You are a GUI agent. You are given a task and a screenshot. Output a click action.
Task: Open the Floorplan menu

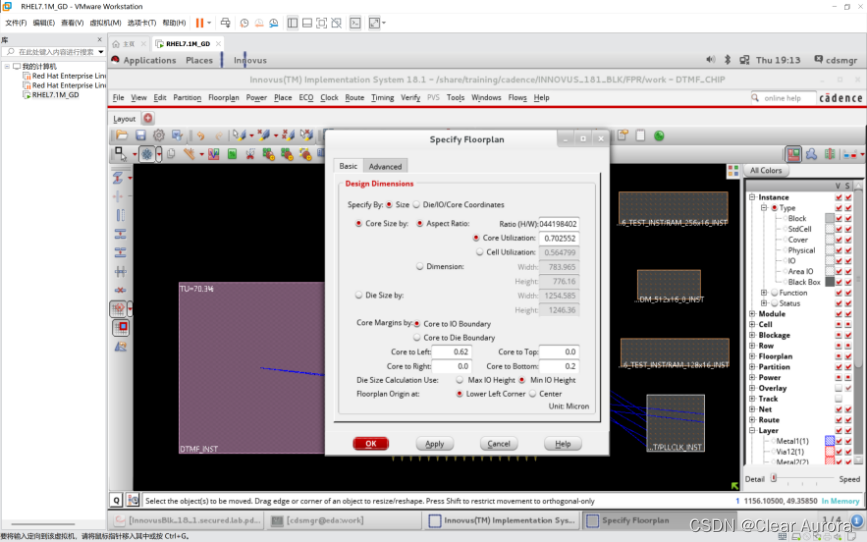coord(223,97)
